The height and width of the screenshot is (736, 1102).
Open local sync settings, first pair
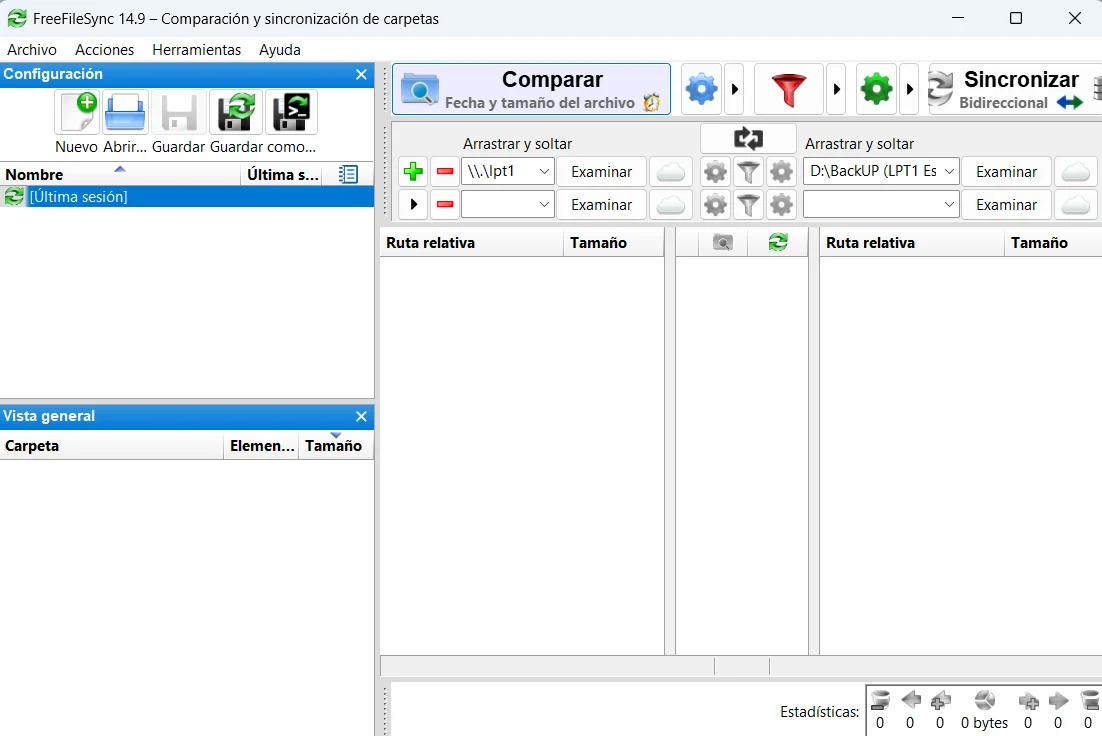point(782,171)
